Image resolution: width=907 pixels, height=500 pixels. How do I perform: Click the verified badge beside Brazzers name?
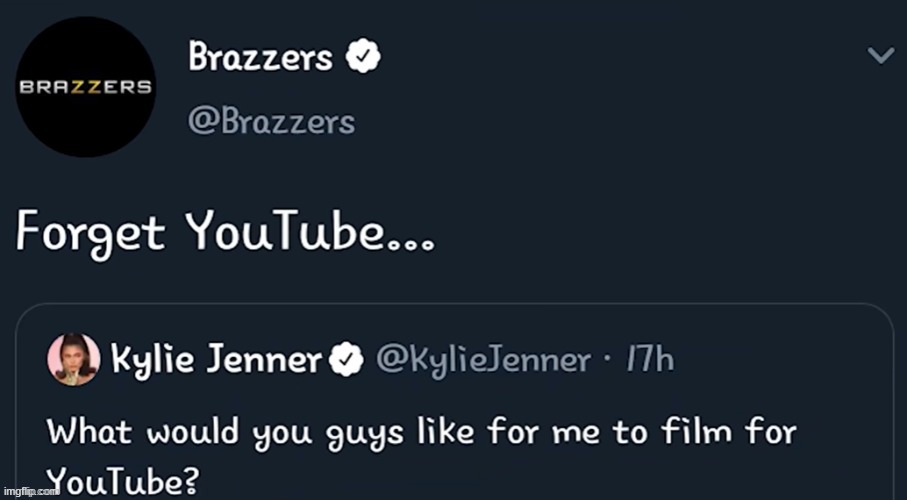click(x=361, y=58)
